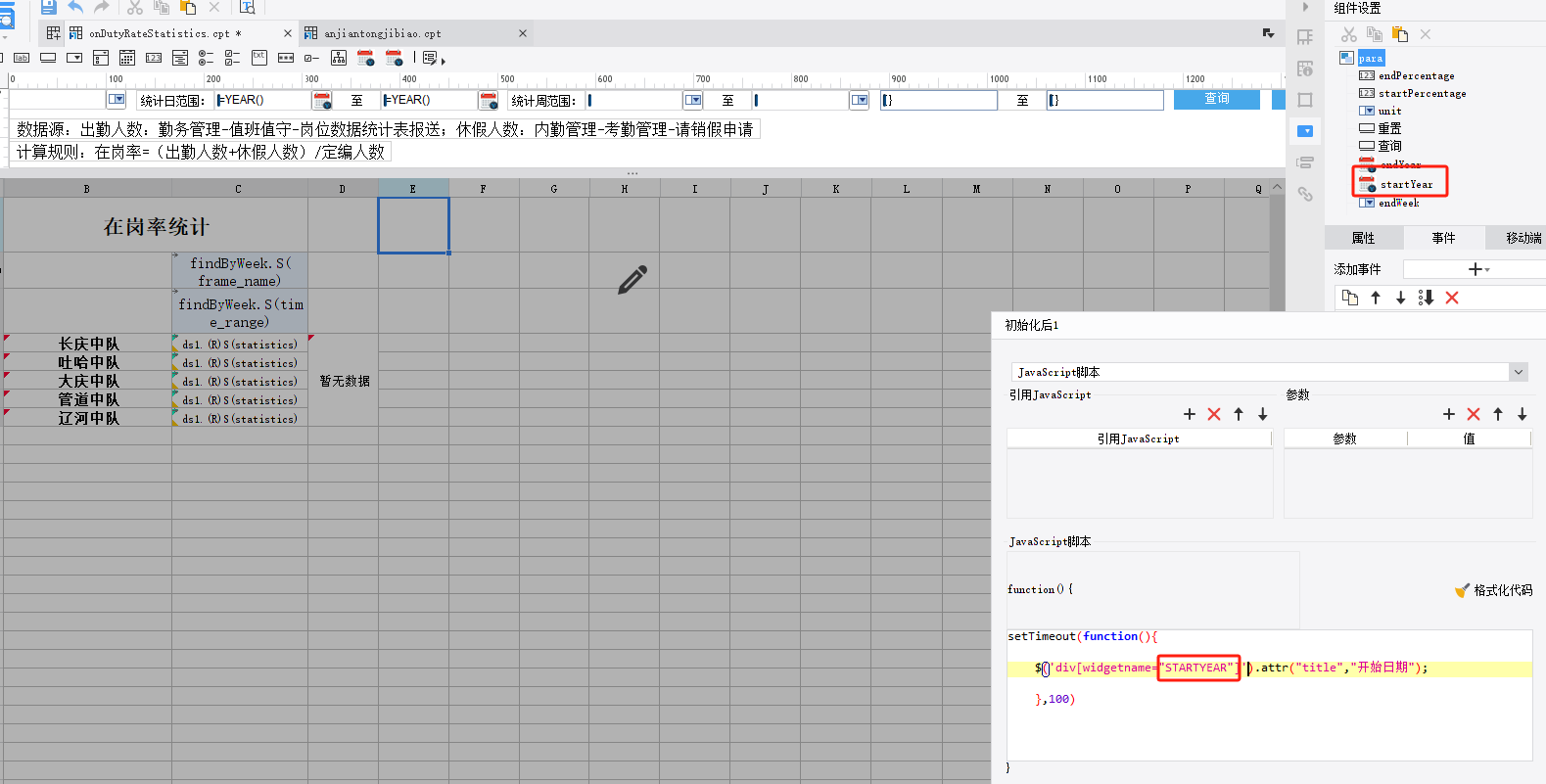Add a label widget from the widget bar
Image resolution: width=1546 pixels, height=784 pixels.
[x=22, y=58]
